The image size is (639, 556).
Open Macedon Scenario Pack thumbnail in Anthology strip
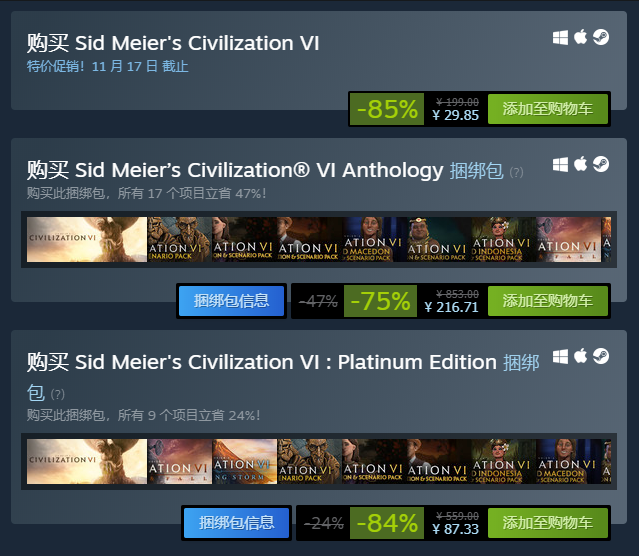pos(375,240)
